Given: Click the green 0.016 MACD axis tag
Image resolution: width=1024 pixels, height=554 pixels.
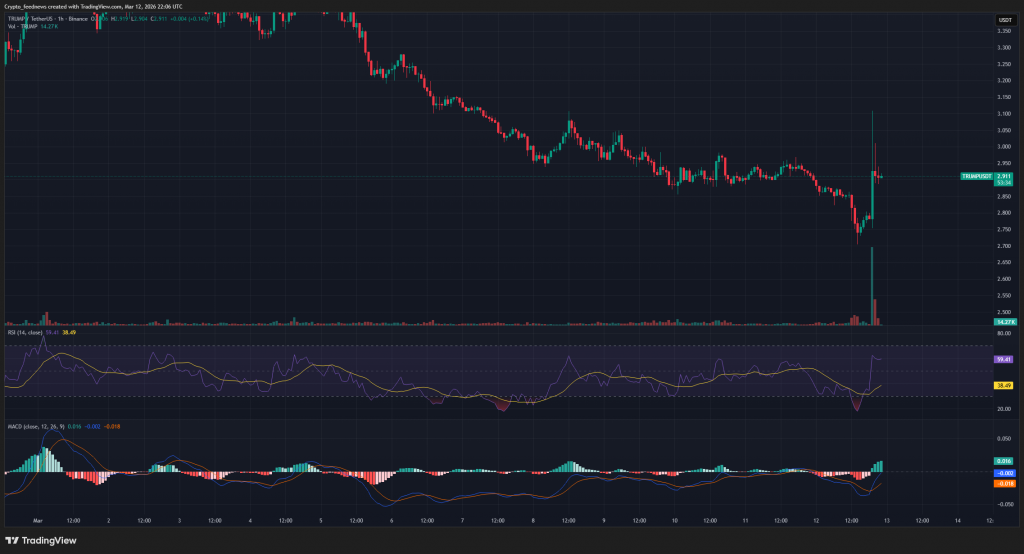Looking at the screenshot, I should (1005, 461).
